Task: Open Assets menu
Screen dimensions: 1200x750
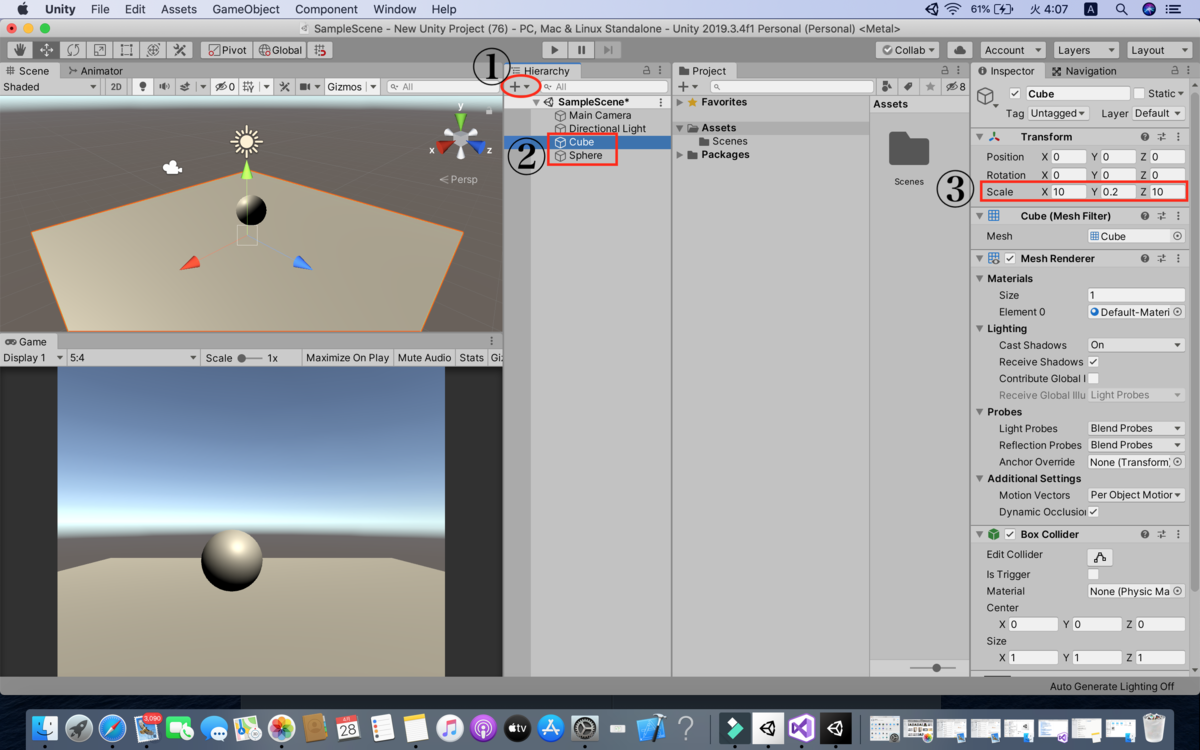Action: [179, 9]
